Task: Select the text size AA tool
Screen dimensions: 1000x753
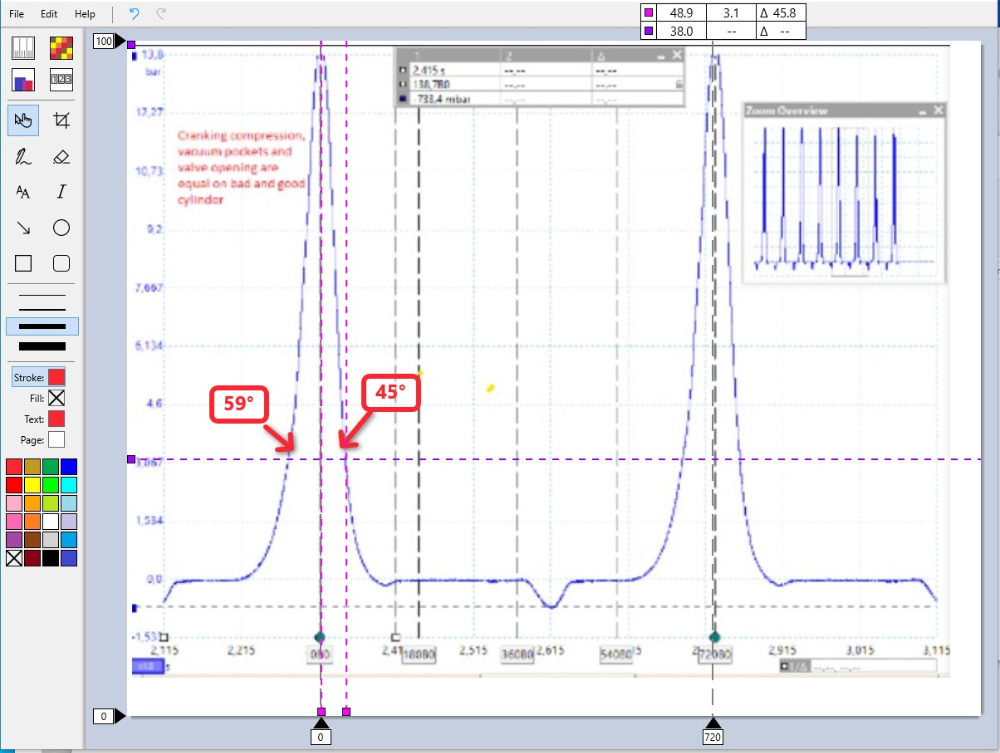Action: (x=23, y=192)
